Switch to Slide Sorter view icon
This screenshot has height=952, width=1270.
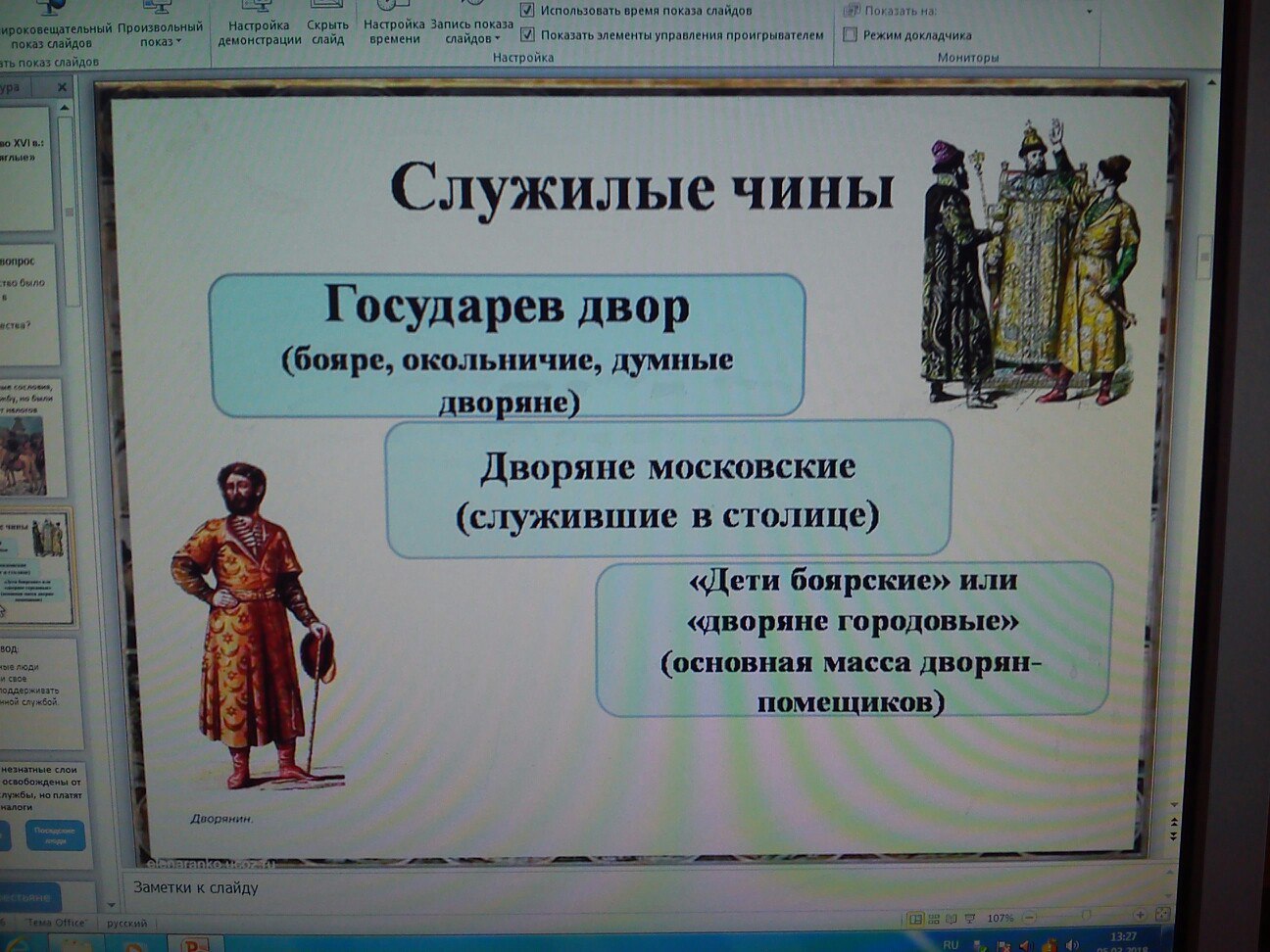click(934, 919)
